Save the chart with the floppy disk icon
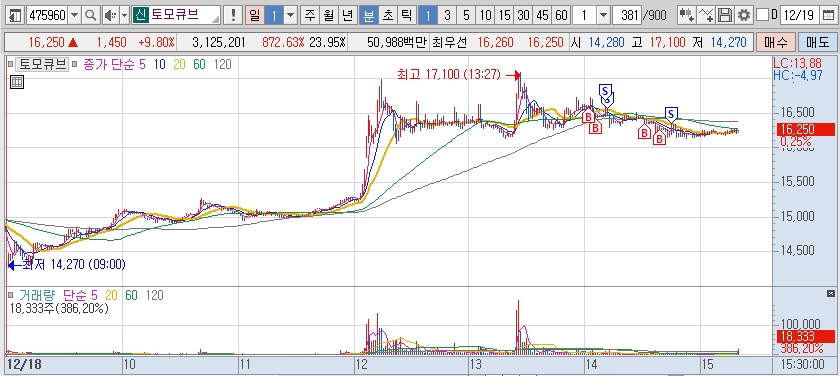The height and width of the screenshot is (376, 840). [725, 16]
